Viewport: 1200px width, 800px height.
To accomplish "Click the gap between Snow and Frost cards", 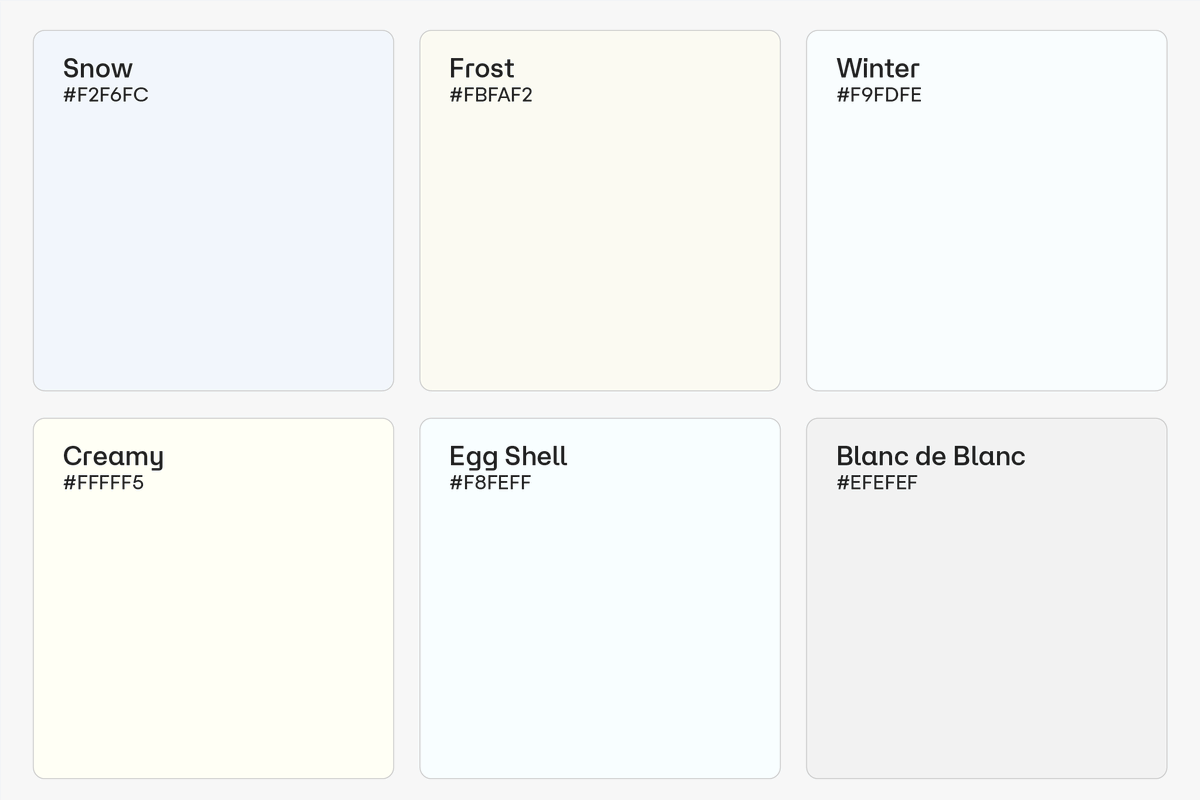I will (x=407, y=210).
